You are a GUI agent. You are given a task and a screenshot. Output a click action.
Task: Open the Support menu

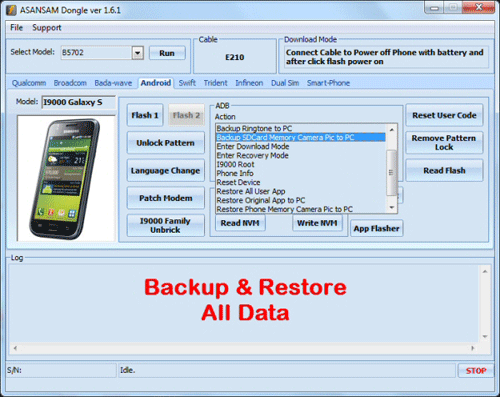(x=47, y=28)
